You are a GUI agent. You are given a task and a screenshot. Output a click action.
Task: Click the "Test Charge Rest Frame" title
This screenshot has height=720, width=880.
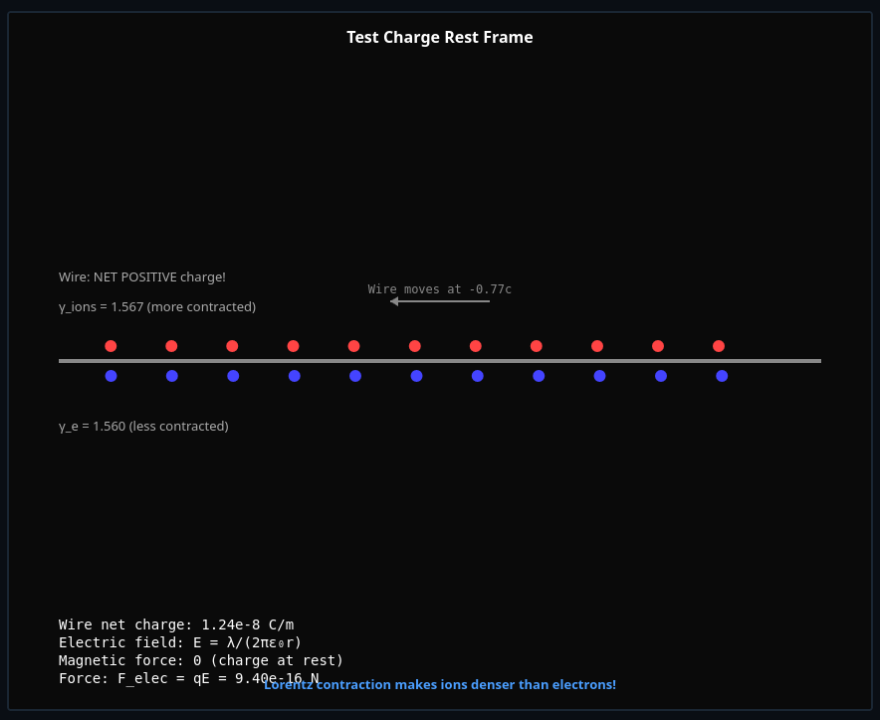[440, 37]
